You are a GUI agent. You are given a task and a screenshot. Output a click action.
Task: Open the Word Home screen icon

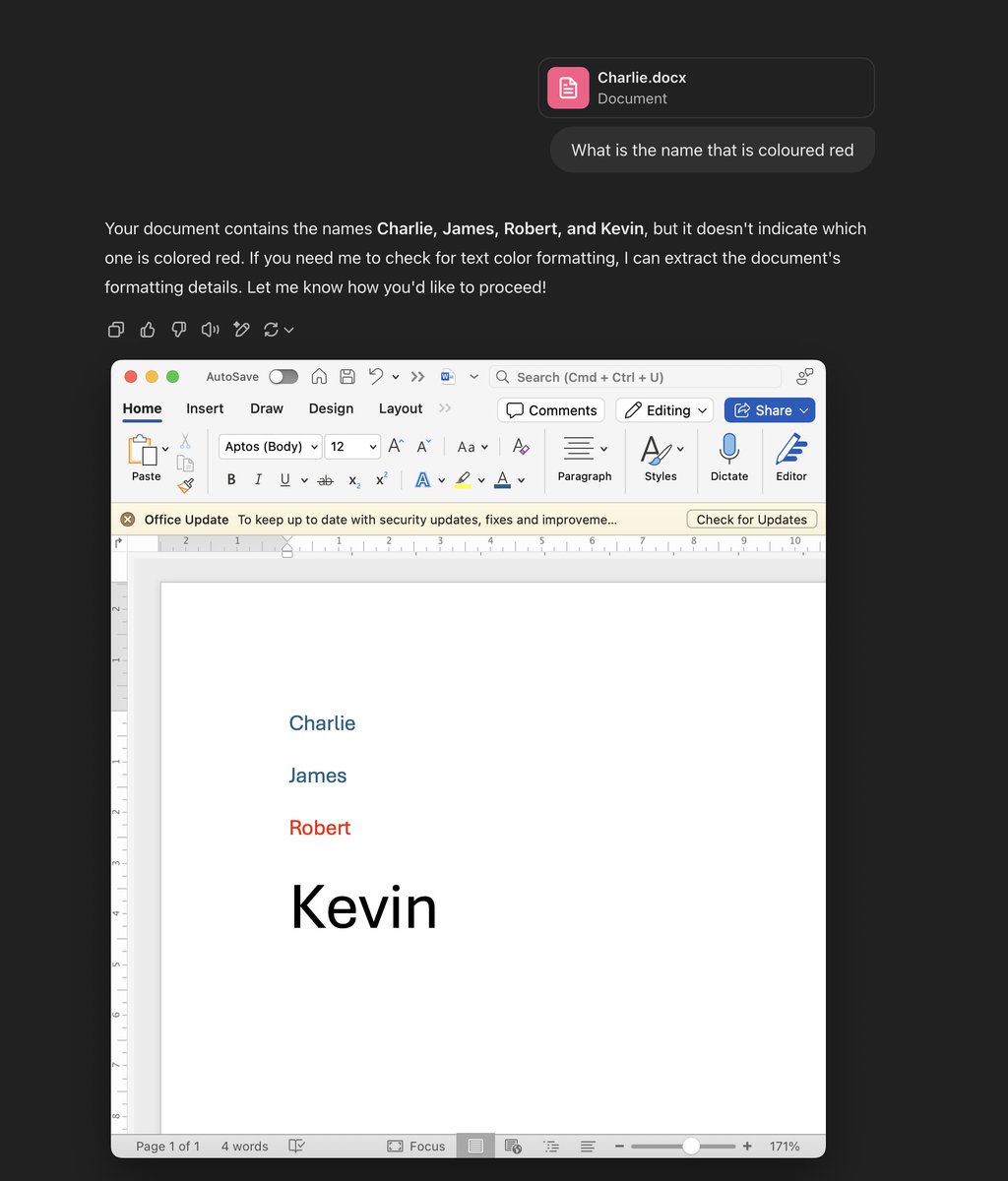(x=319, y=377)
